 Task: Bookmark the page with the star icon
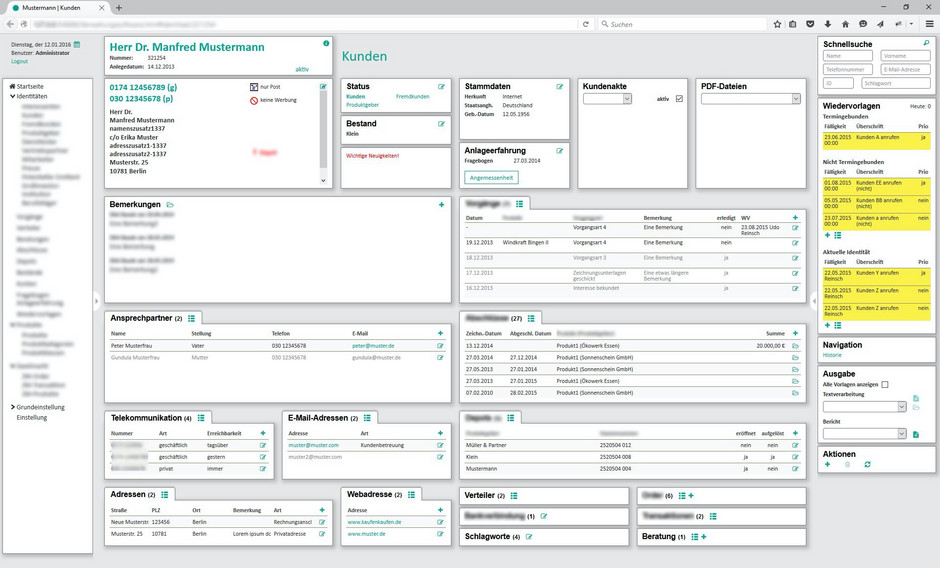click(777, 24)
